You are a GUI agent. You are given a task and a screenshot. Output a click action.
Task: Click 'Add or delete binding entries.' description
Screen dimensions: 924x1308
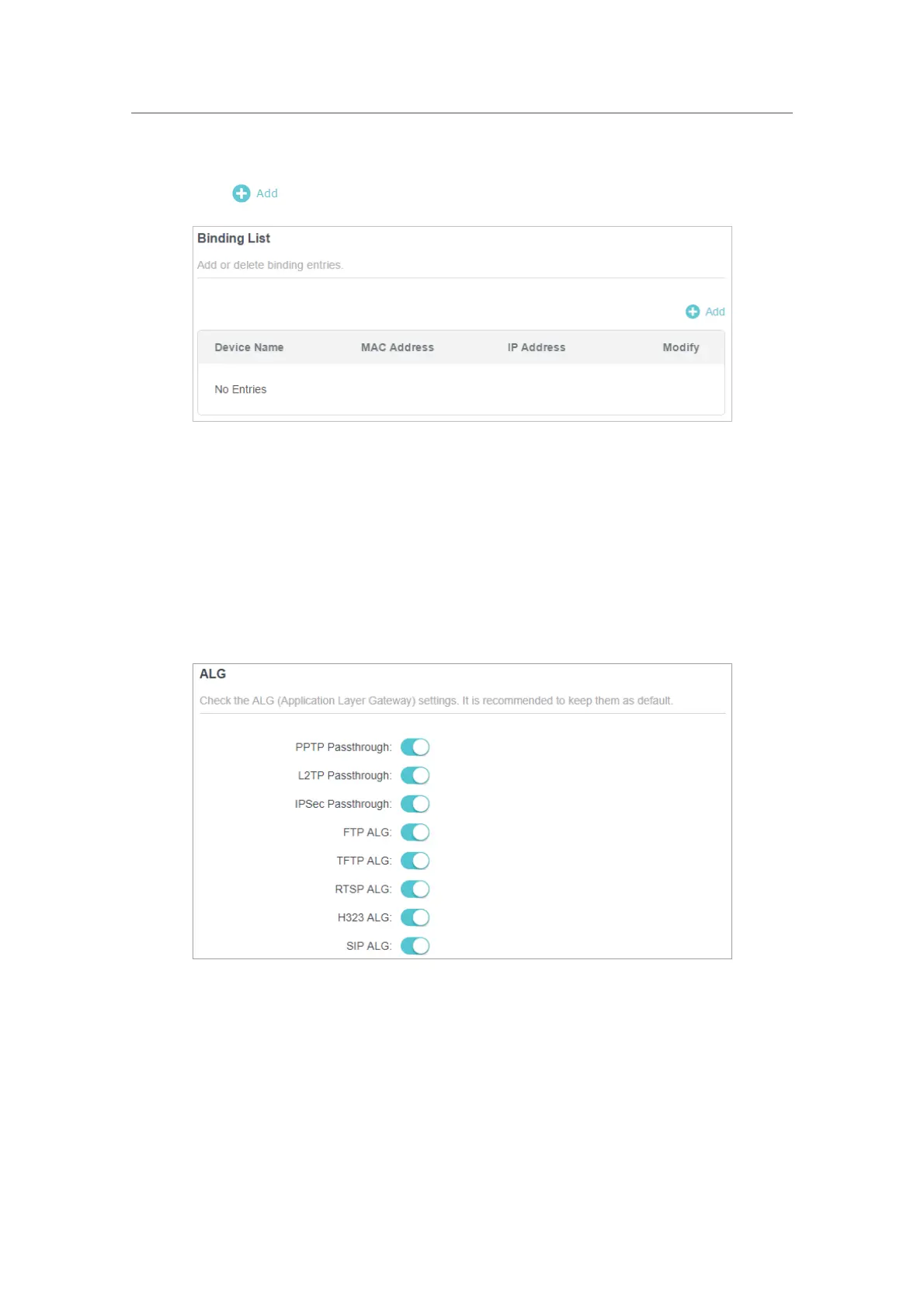tap(270, 265)
